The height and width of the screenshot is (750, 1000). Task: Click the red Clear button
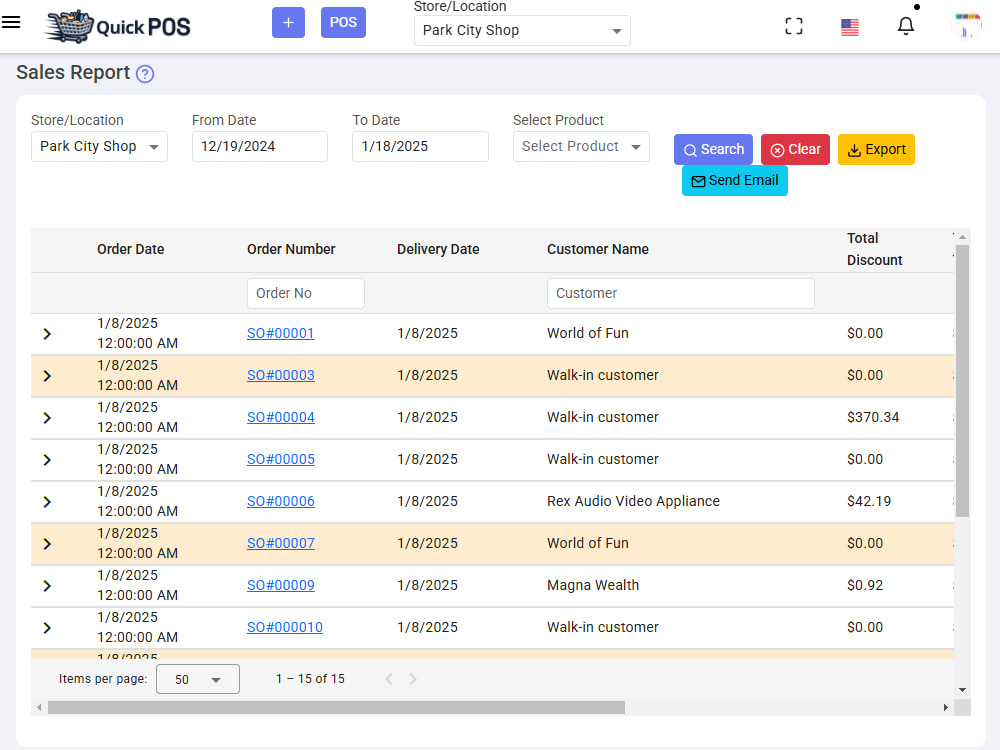[795, 149]
